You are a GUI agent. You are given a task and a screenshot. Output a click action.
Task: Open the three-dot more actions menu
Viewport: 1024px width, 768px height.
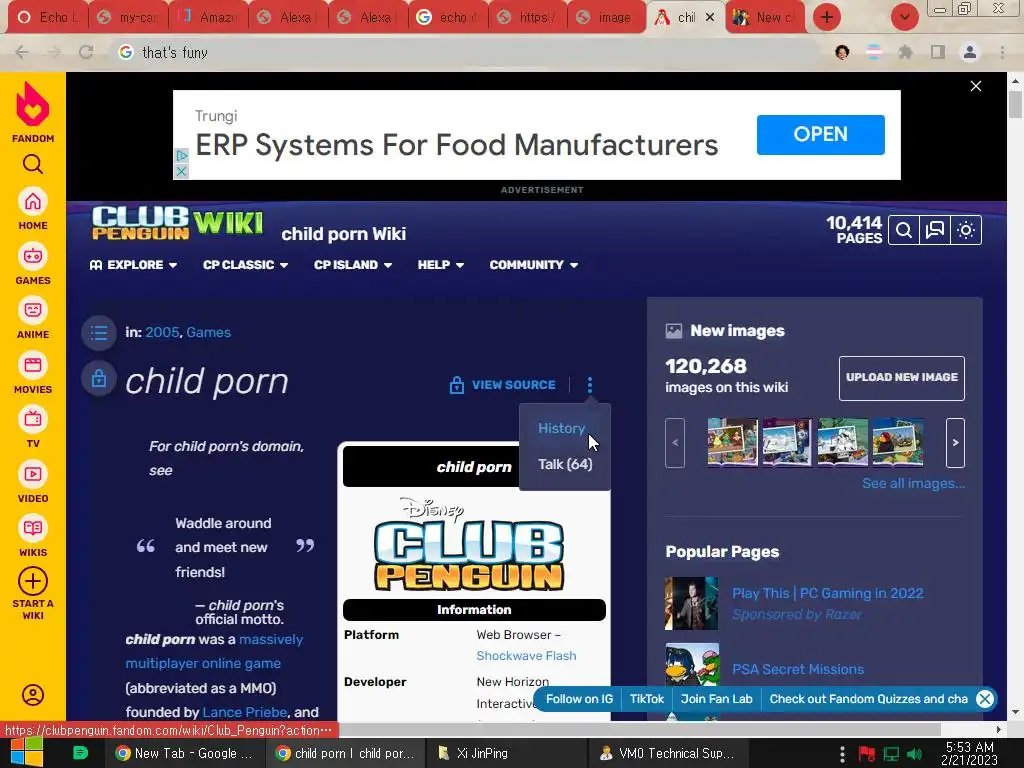coord(590,385)
